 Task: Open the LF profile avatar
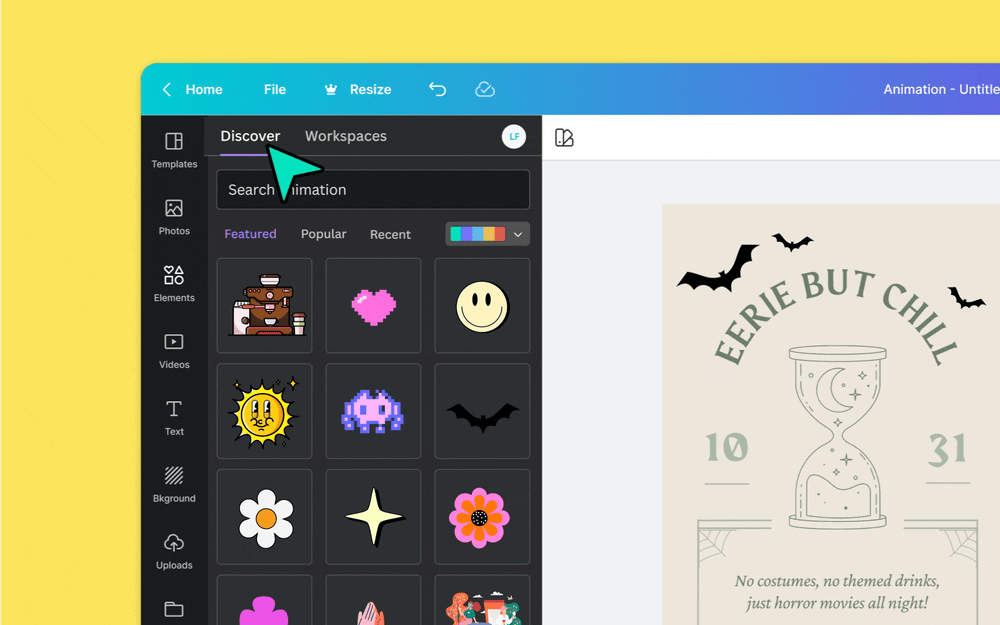click(514, 136)
